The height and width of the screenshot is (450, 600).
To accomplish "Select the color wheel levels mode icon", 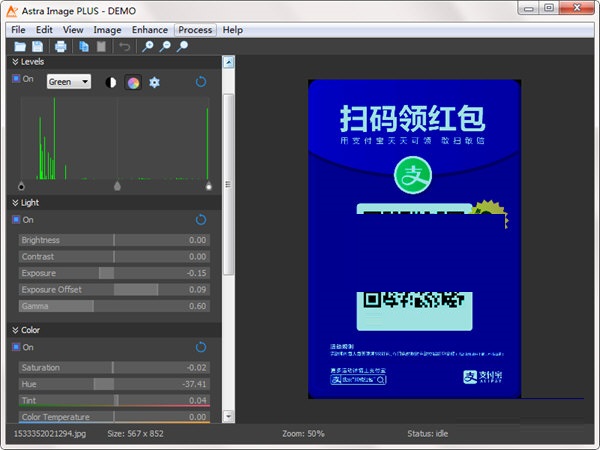I will (x=133, y=82).
